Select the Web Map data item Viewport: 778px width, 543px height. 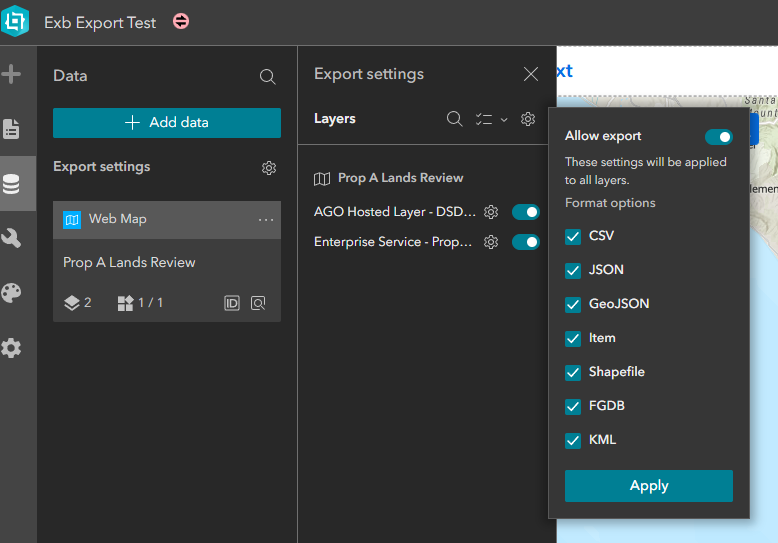(150, 220)
